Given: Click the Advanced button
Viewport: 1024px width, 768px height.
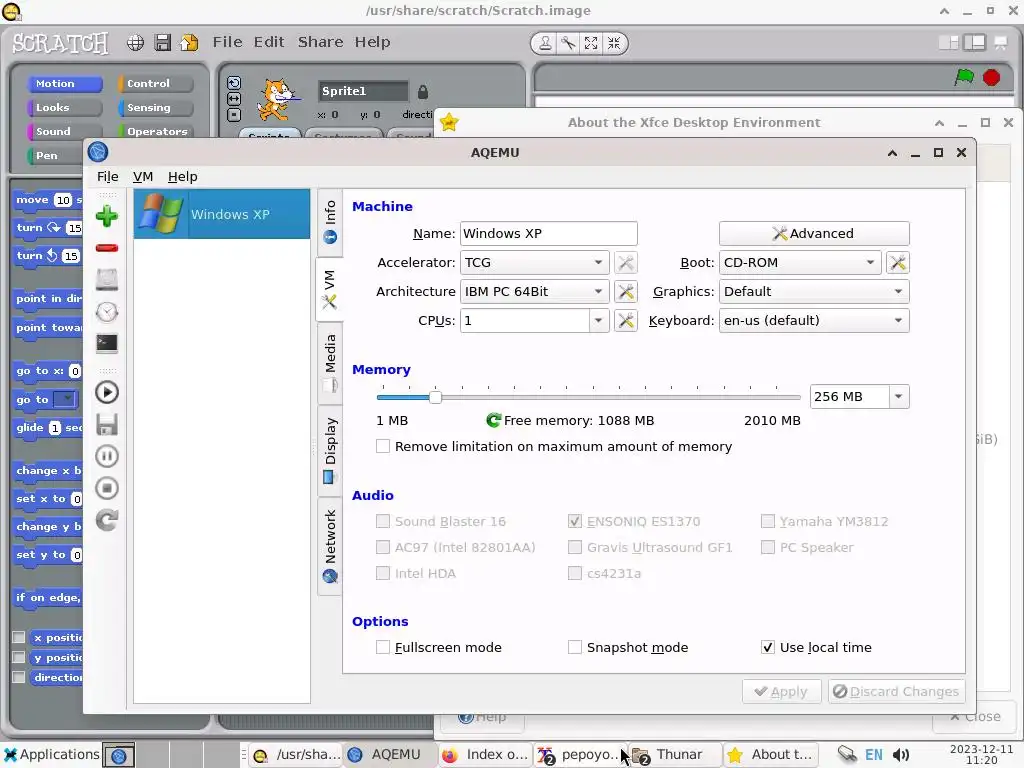Looking at the screenshot, I should point(814,233).
